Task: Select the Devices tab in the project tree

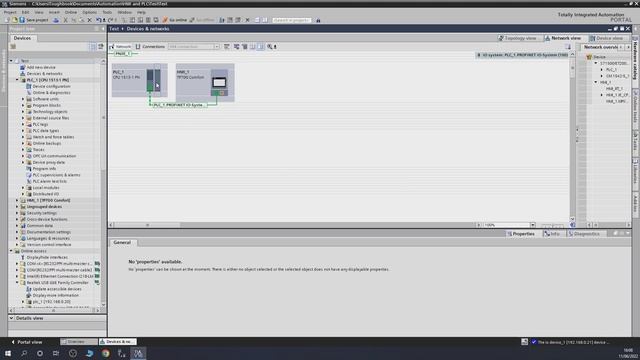Action: coord(22,38)
